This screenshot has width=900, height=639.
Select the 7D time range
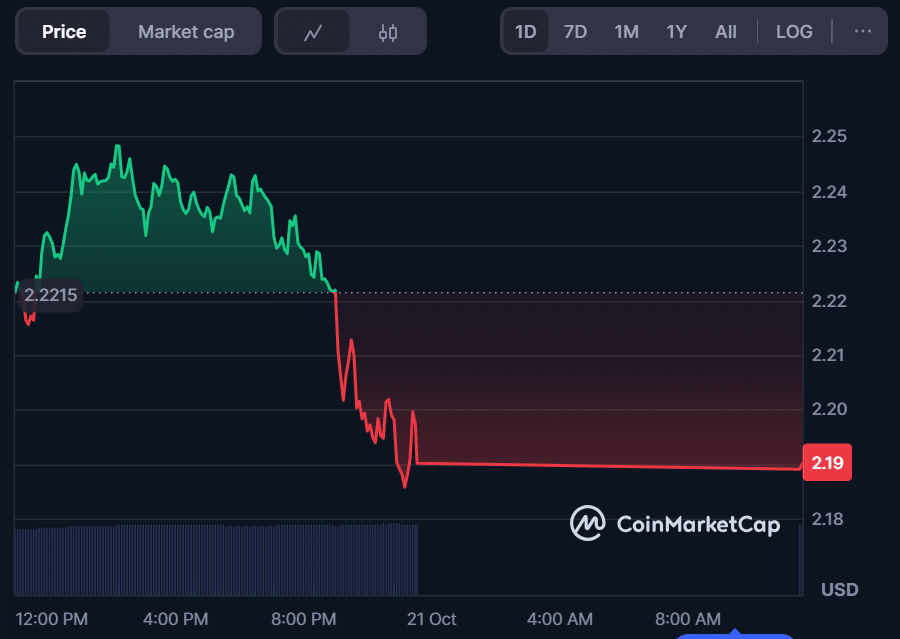click(575, 32)
